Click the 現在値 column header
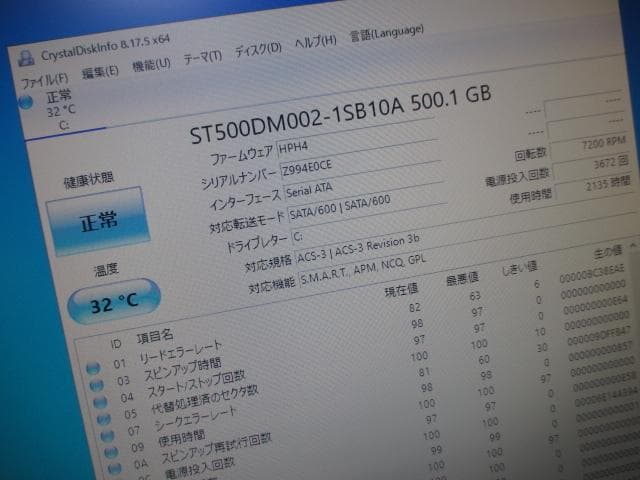Viewport: 640px width, 480px height. [x=401, y=289]
